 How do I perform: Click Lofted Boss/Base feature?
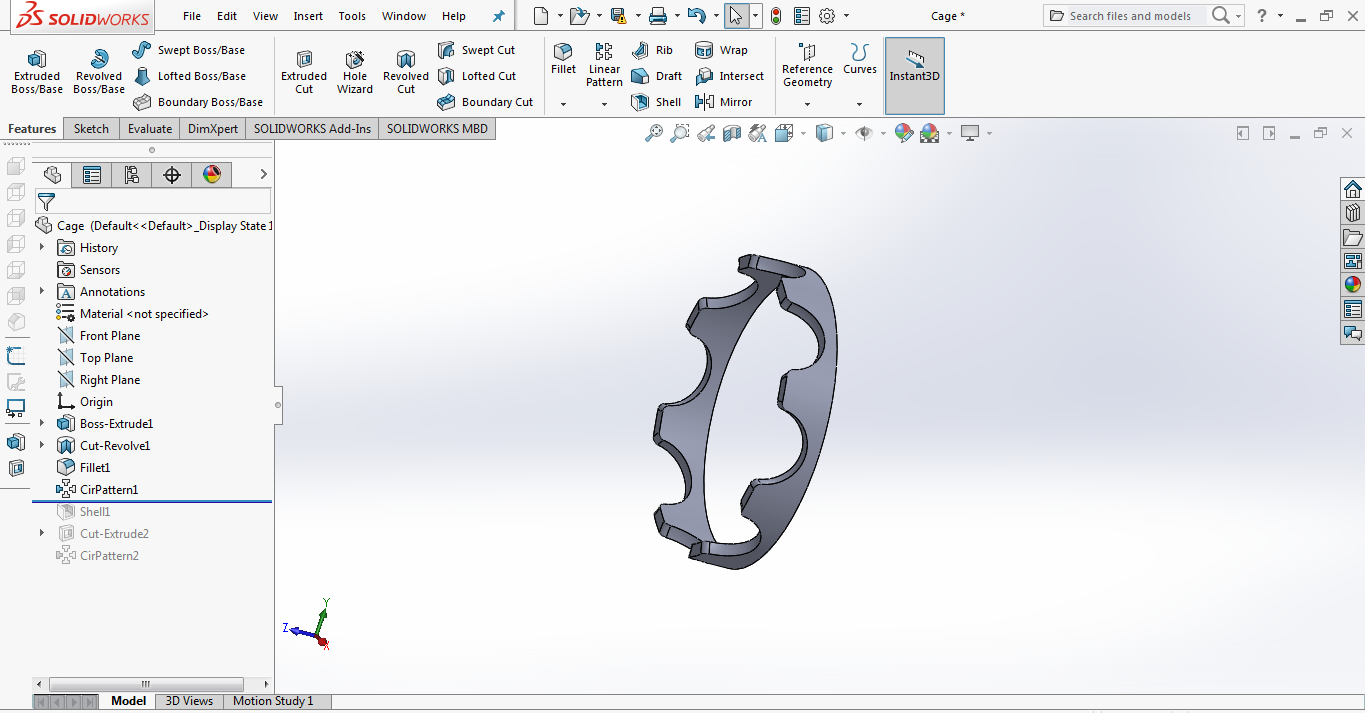point(189,76)
